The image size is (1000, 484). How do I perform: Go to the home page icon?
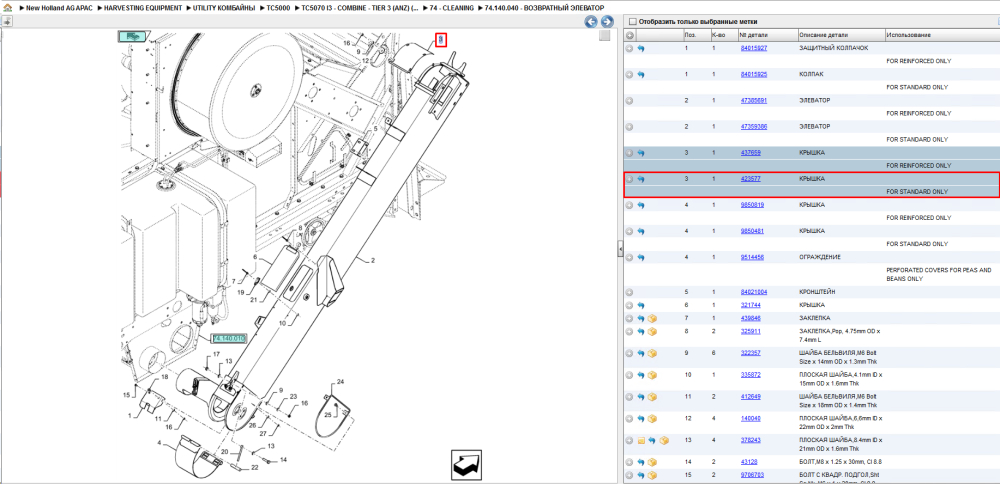6,8
